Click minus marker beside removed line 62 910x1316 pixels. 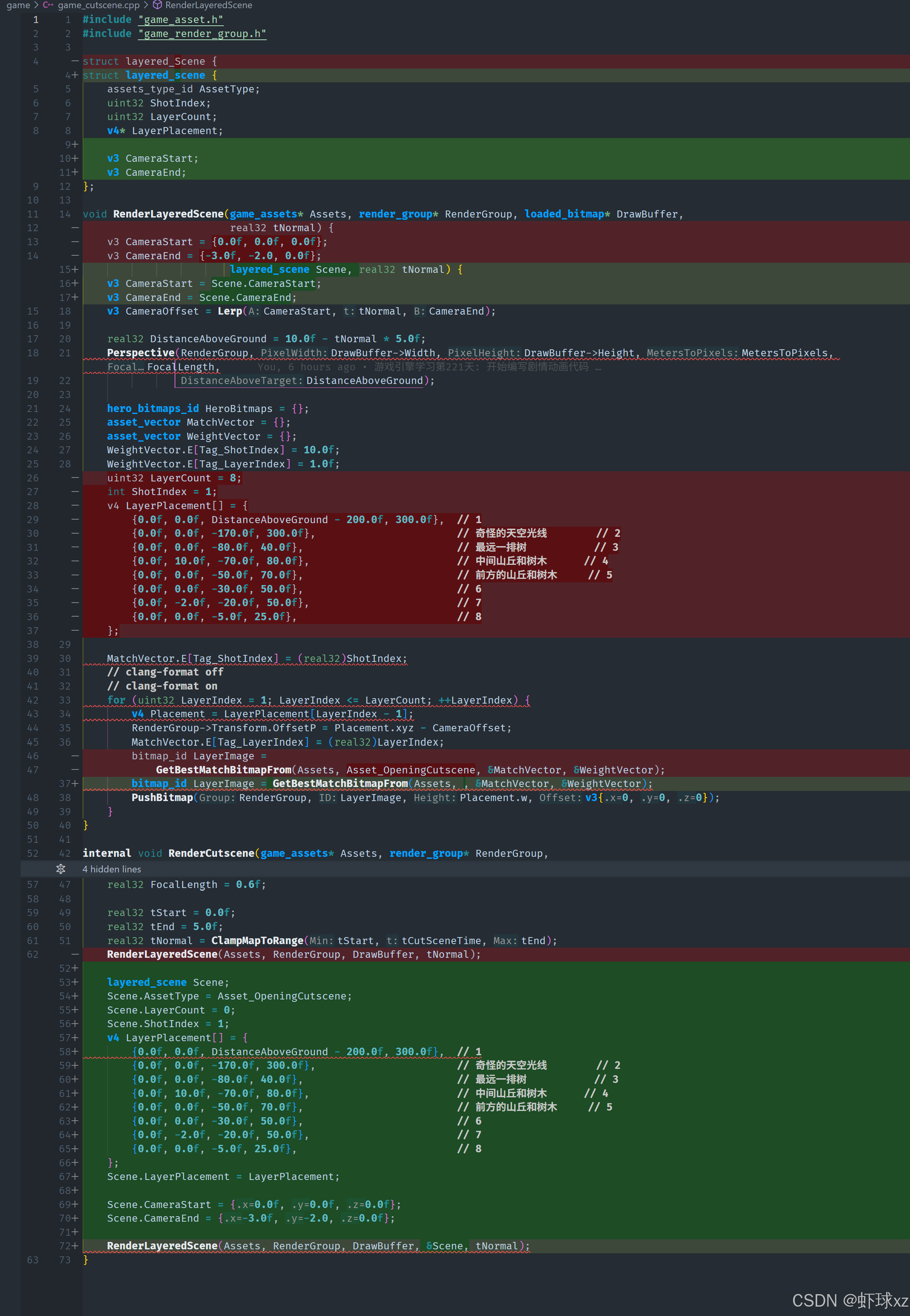pos(75,954)
